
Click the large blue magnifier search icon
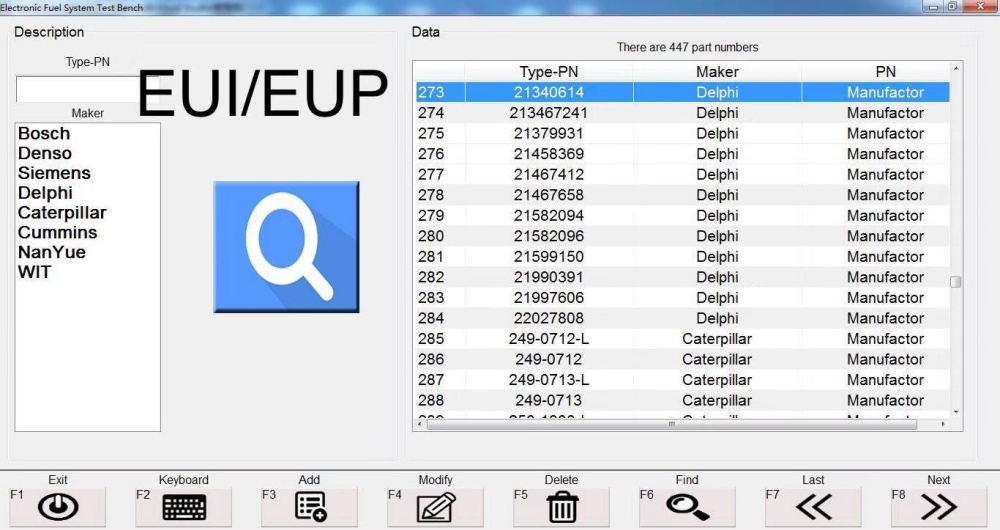(286, 247)
